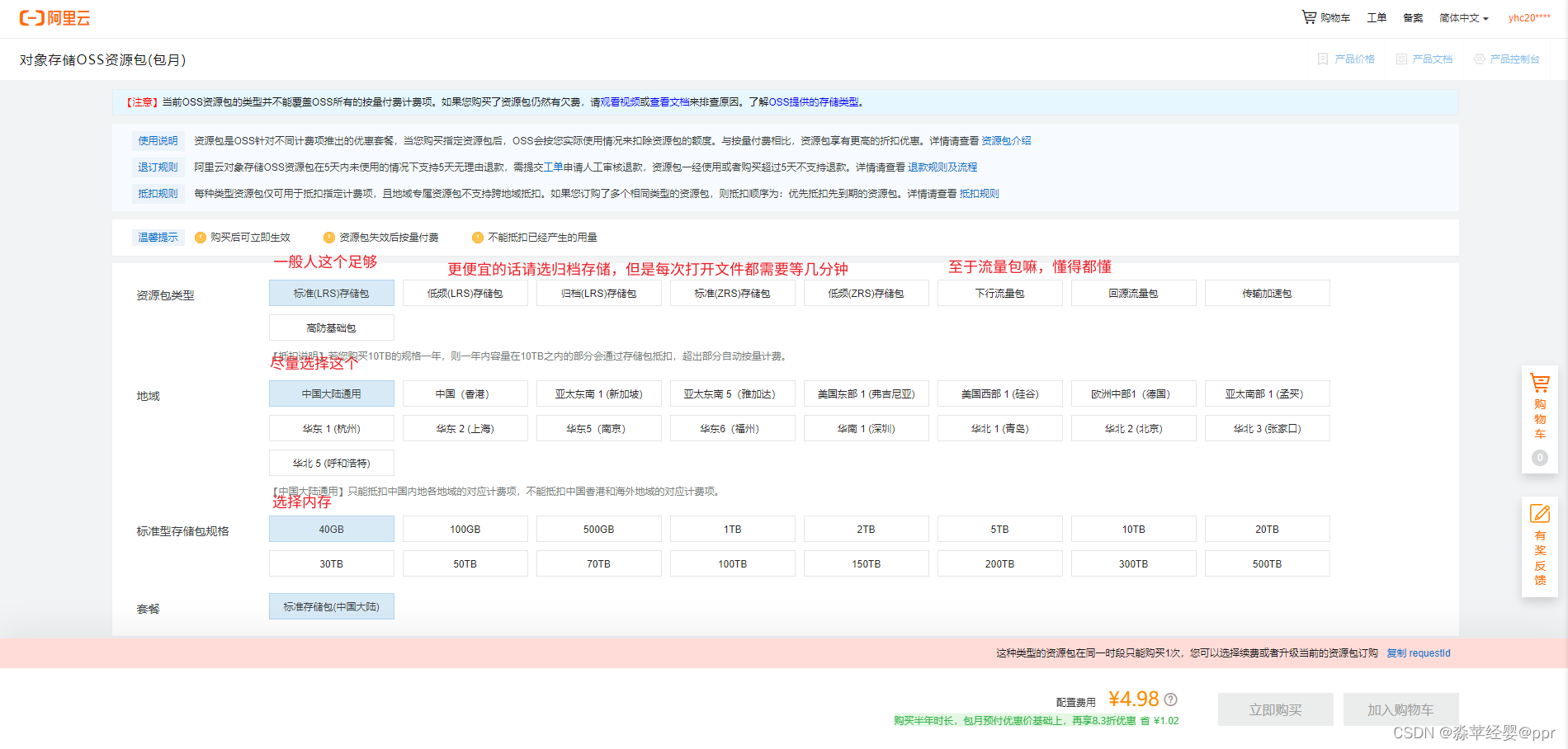This screenshot has width=1568, height=749.
Task: Select the 2TB storage spec
Action: point(867,529)
